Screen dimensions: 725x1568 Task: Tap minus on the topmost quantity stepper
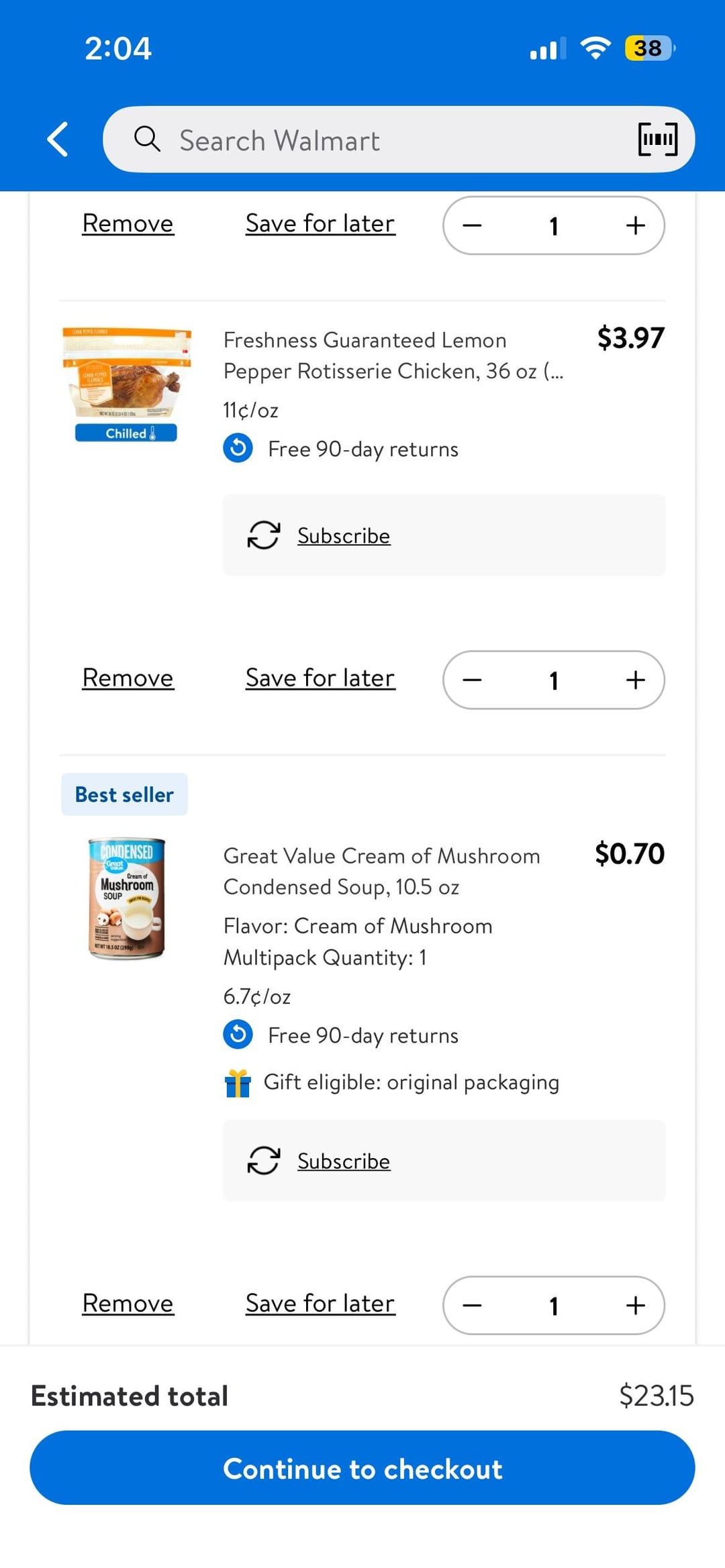[472, 225]
